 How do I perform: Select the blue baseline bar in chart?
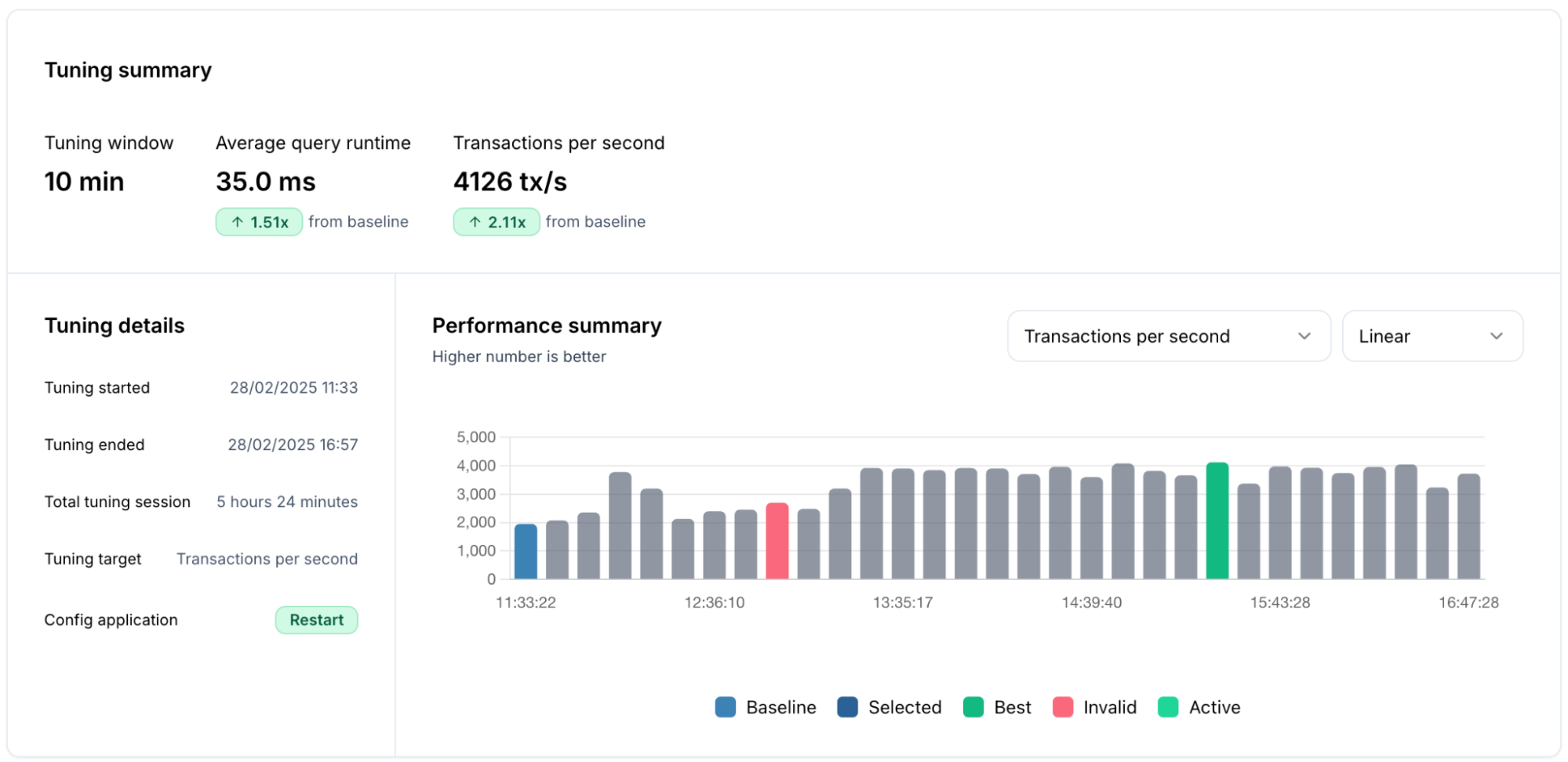526,552
